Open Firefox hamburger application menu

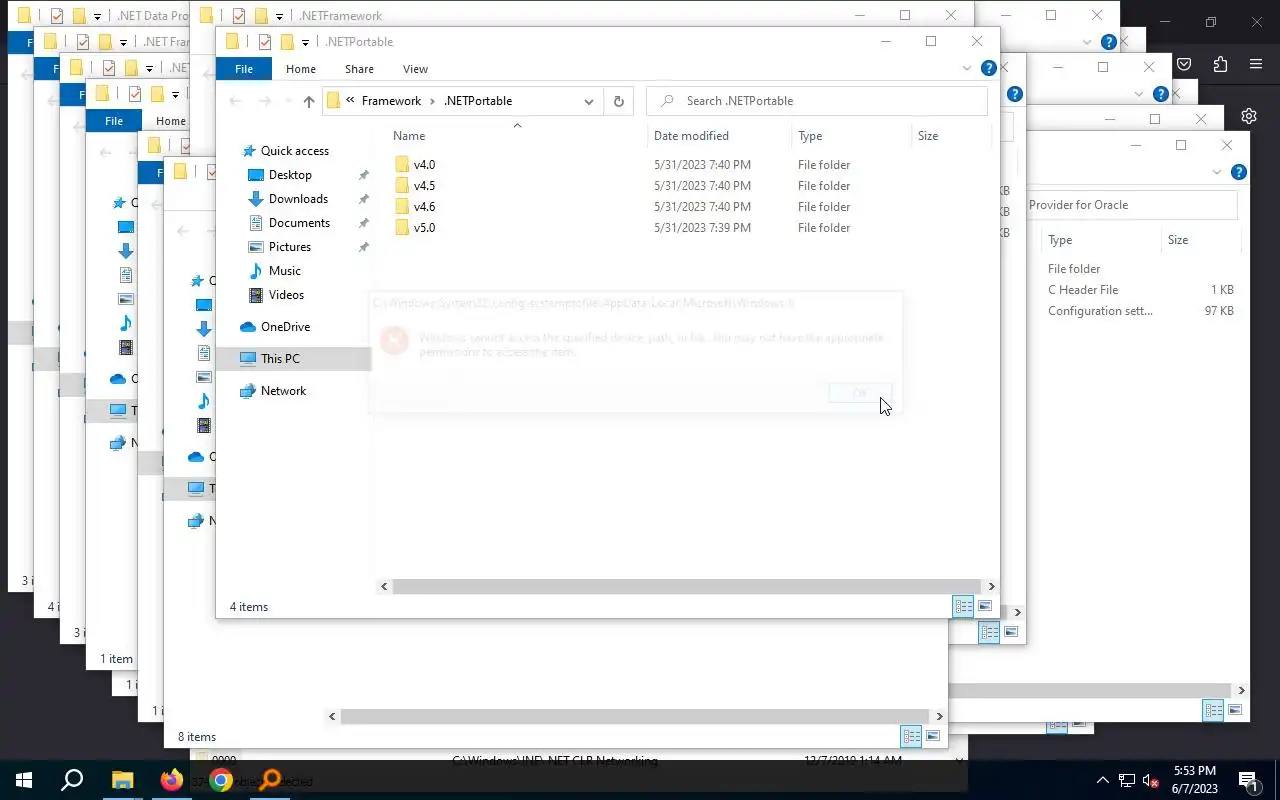[1256, 64]
